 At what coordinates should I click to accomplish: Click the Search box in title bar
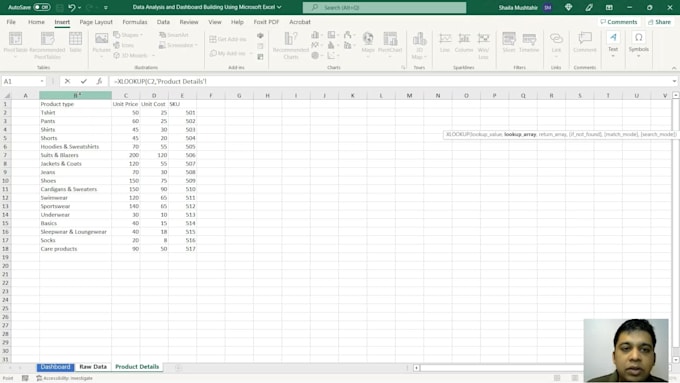(x=384, y=7)
